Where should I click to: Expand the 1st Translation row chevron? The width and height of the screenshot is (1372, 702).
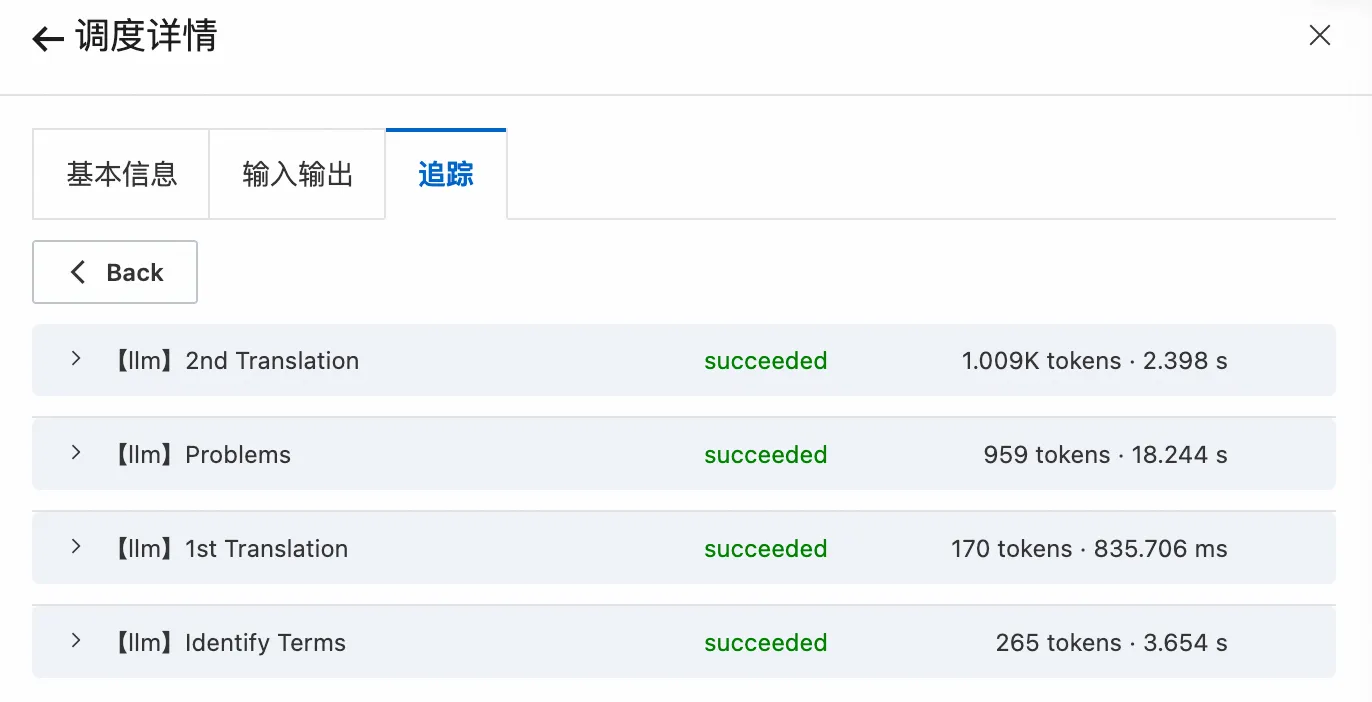(x=76, y=547)
